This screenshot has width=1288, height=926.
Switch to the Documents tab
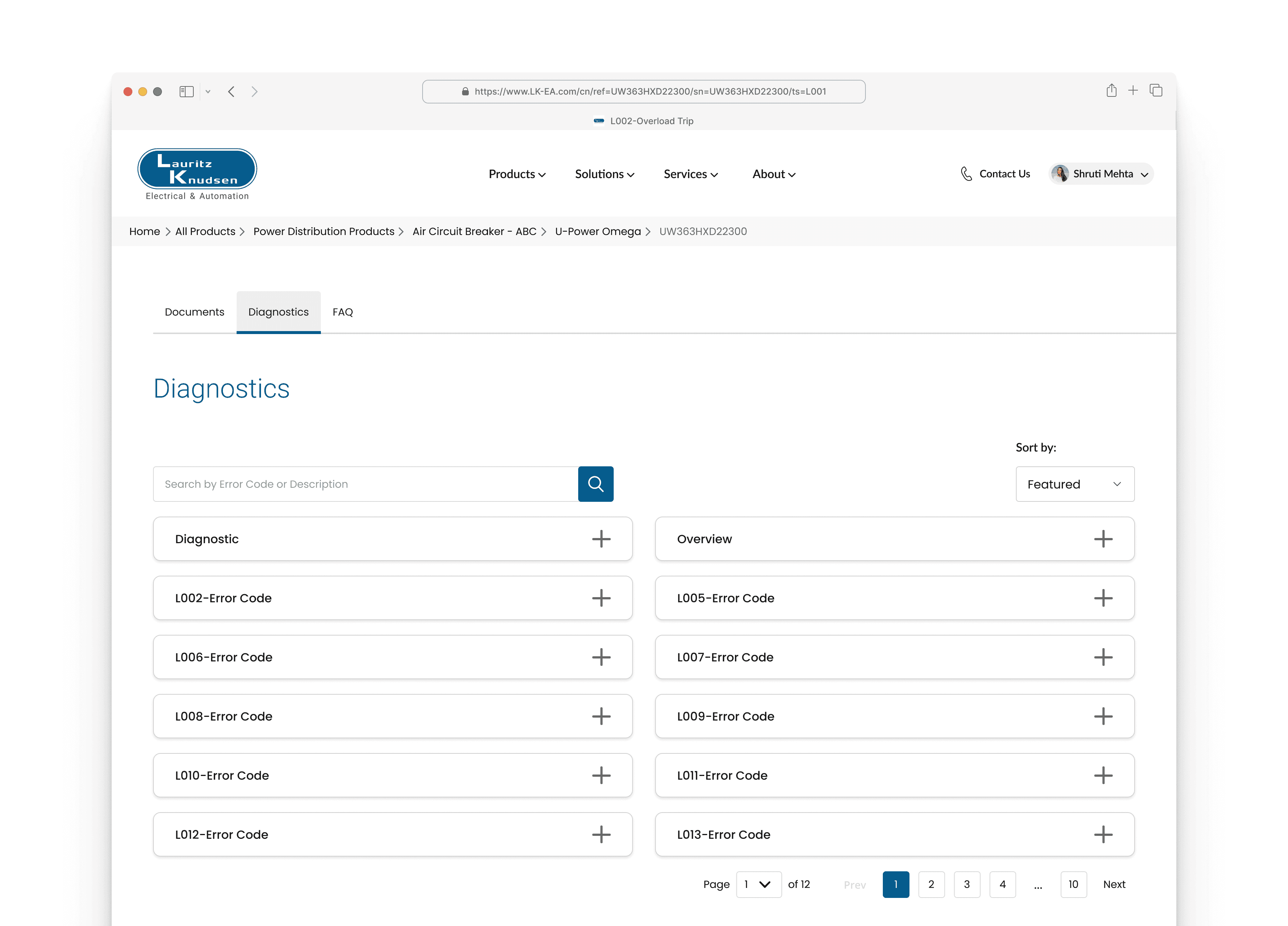point(194,312)
